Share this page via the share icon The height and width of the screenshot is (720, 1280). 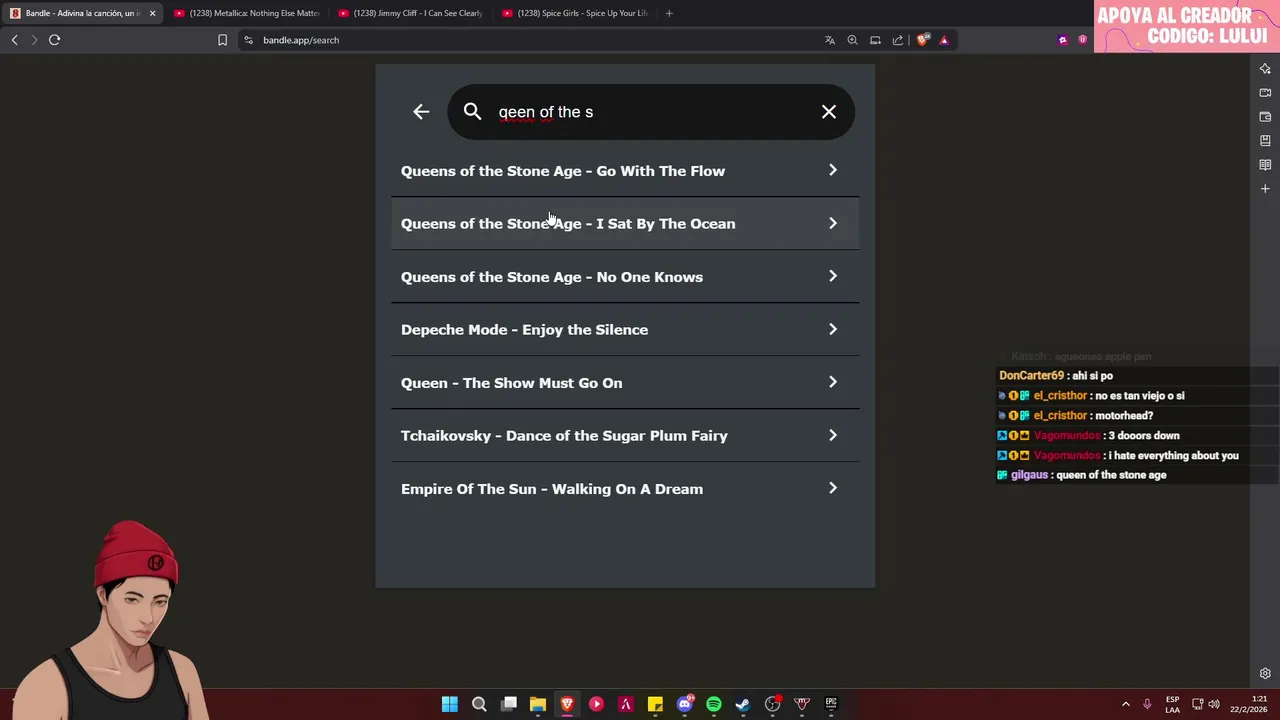(898, 40)
